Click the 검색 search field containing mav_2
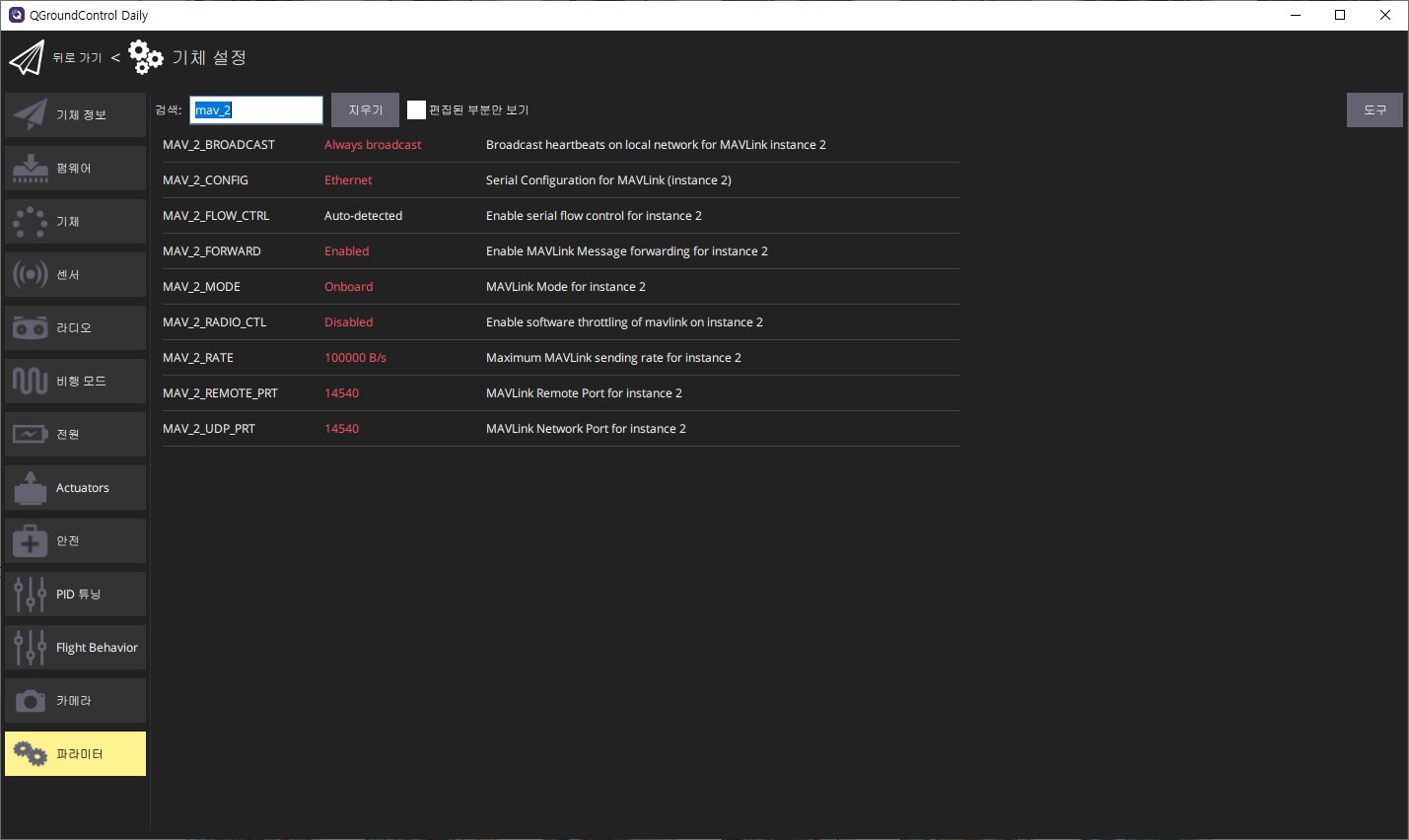Viewport: 1409px width, 840px height. (256, 110)
